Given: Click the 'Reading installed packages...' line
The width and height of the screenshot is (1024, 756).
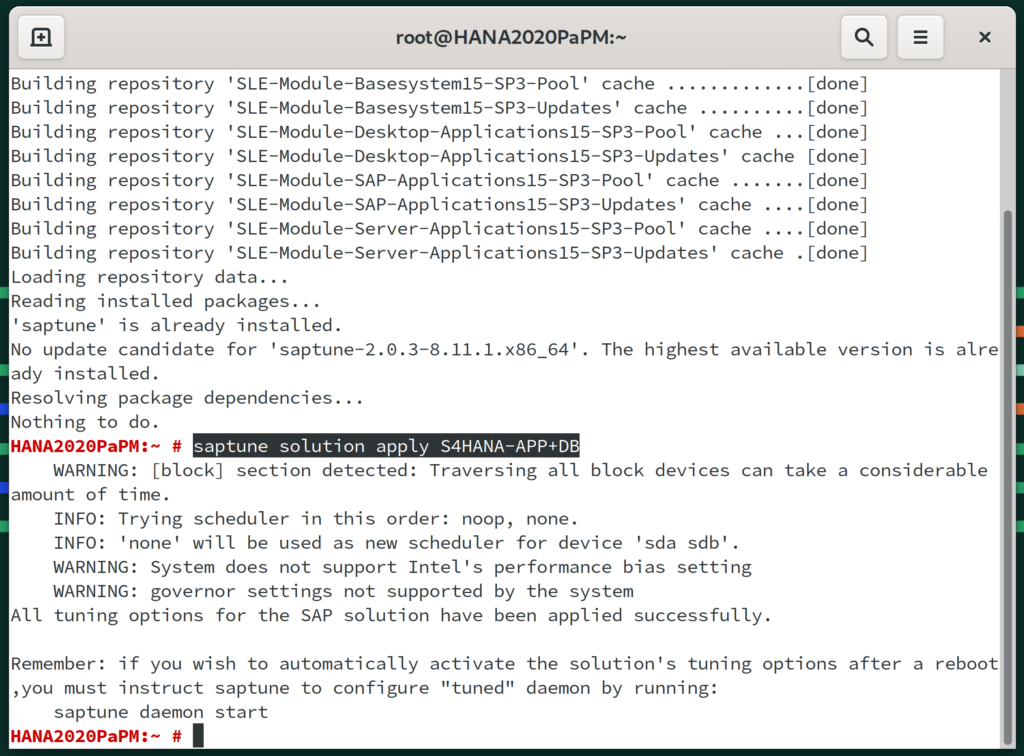Looking at the screenshot, I should 165,301.
